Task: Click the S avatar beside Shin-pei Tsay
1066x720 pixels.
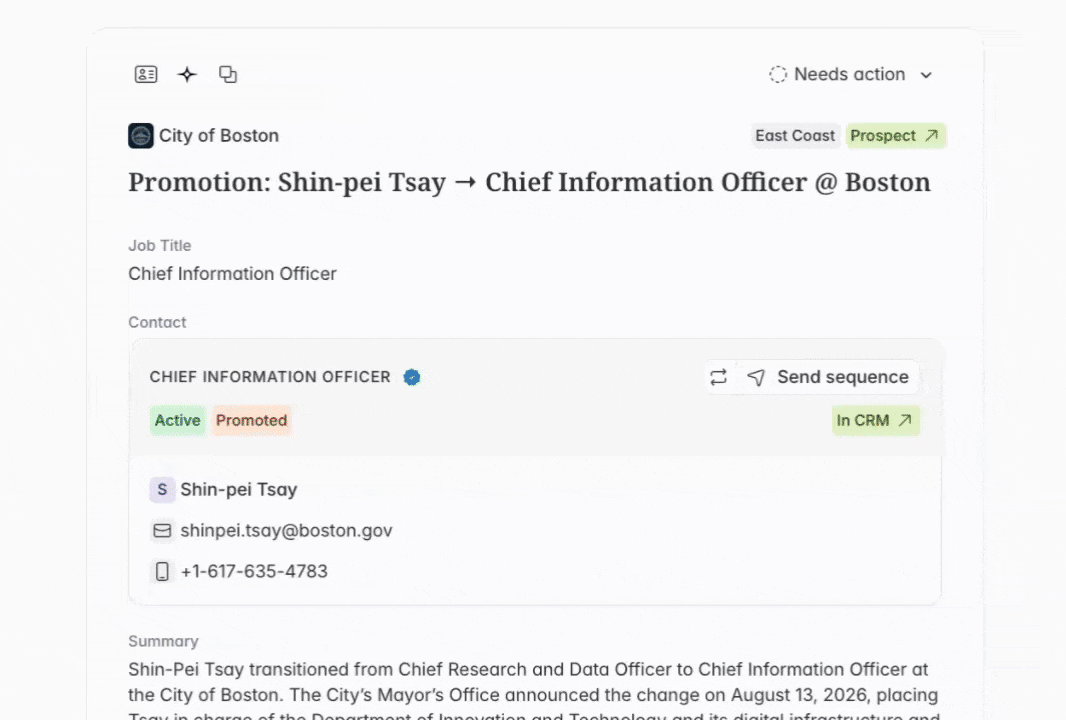Action: click(x=162, y=490)
